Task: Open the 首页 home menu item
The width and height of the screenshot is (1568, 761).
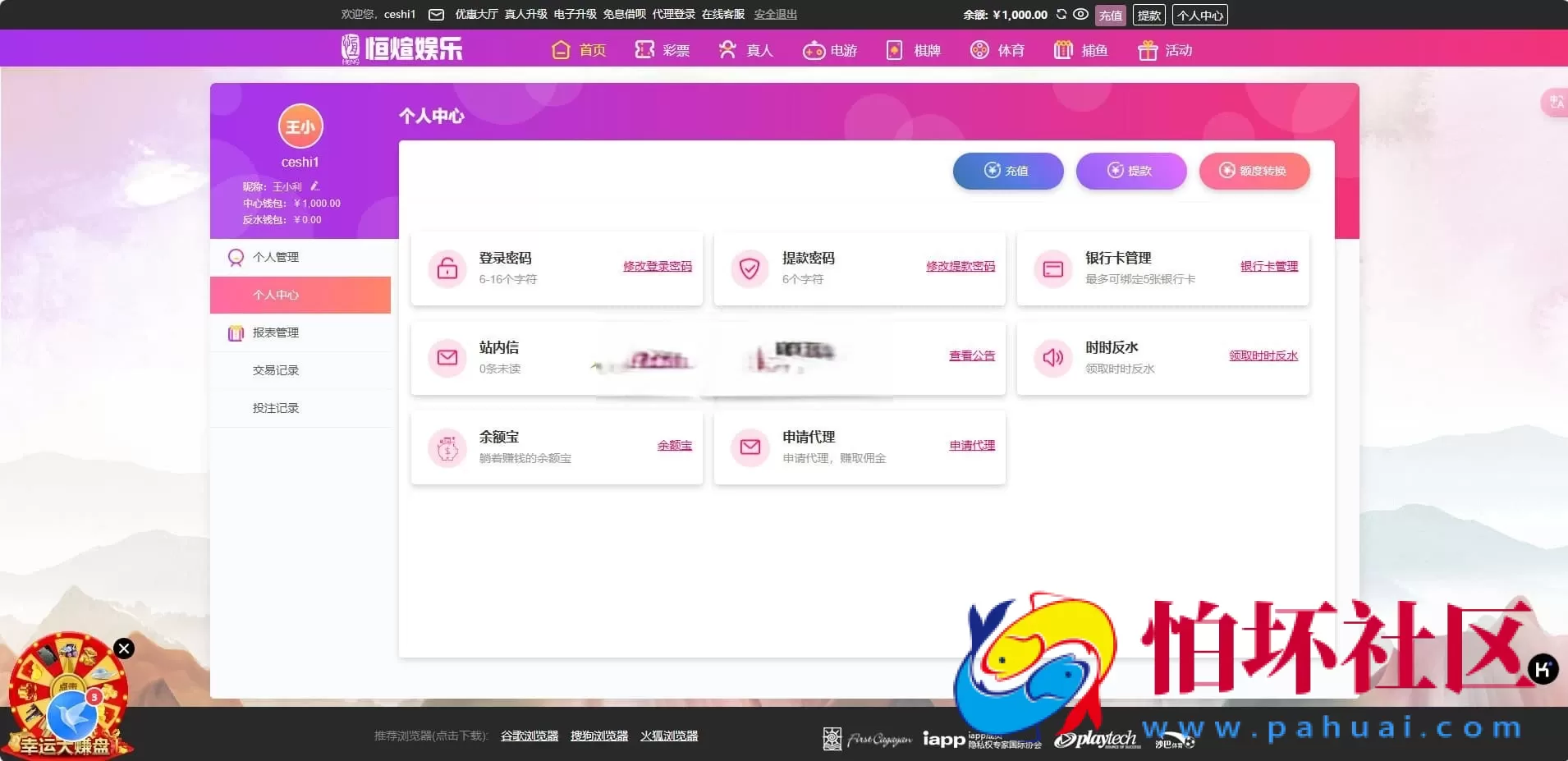Action: click(578, 50)
